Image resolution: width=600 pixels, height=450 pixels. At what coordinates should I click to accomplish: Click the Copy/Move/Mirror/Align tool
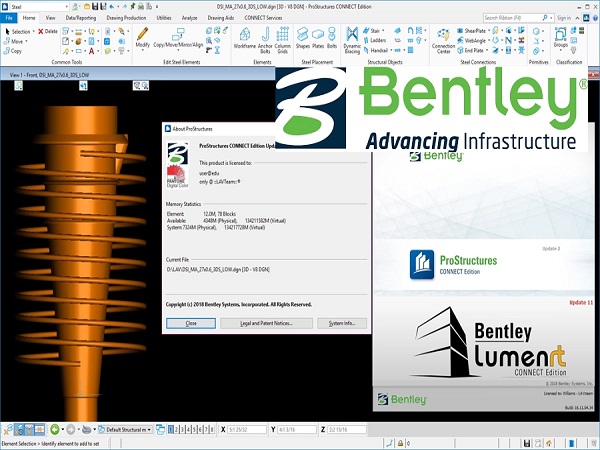coord(178,38)
